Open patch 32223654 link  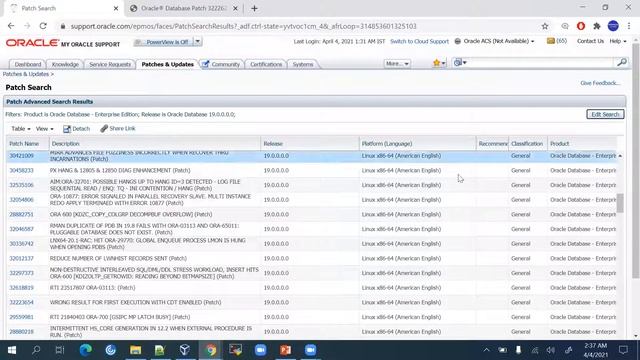pos(21,302)
